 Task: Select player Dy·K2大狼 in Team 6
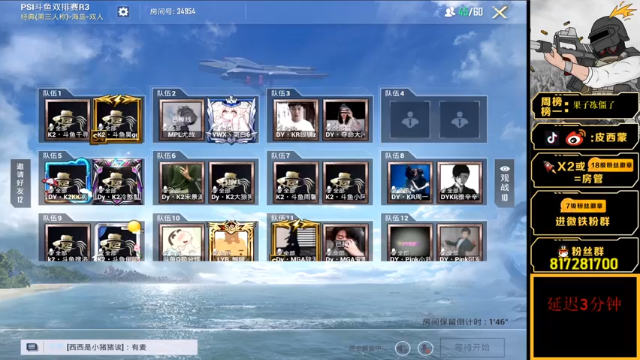click(232, 182)
